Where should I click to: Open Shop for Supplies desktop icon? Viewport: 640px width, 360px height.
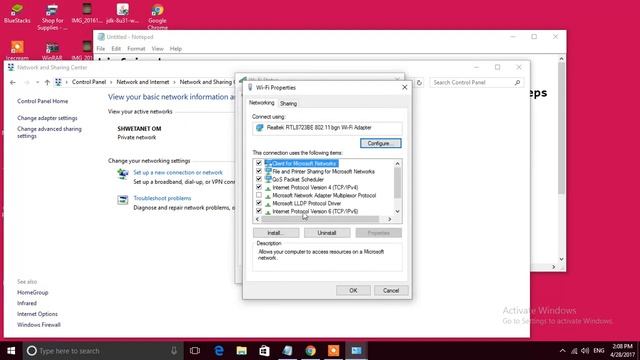point(52,16)
